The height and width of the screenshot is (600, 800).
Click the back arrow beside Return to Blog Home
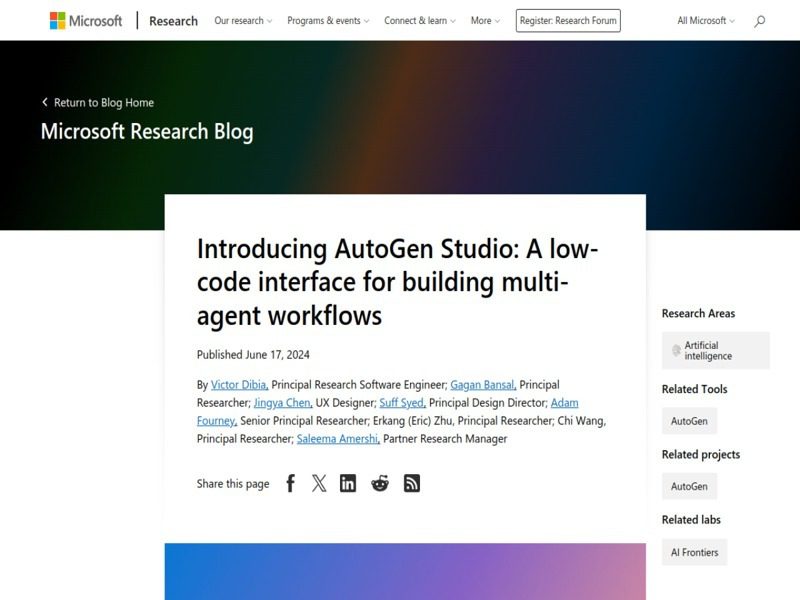[x=45, y=102]
